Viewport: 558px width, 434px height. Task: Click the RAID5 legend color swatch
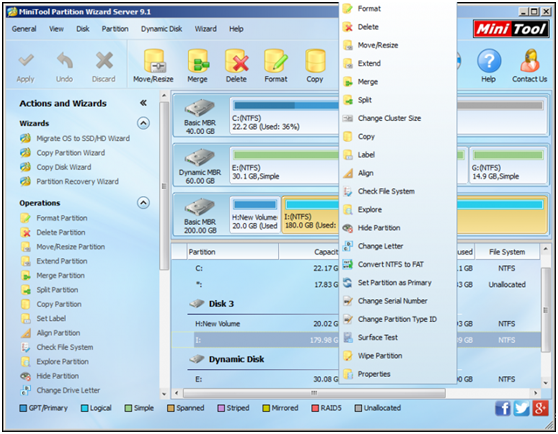[315, 408]
